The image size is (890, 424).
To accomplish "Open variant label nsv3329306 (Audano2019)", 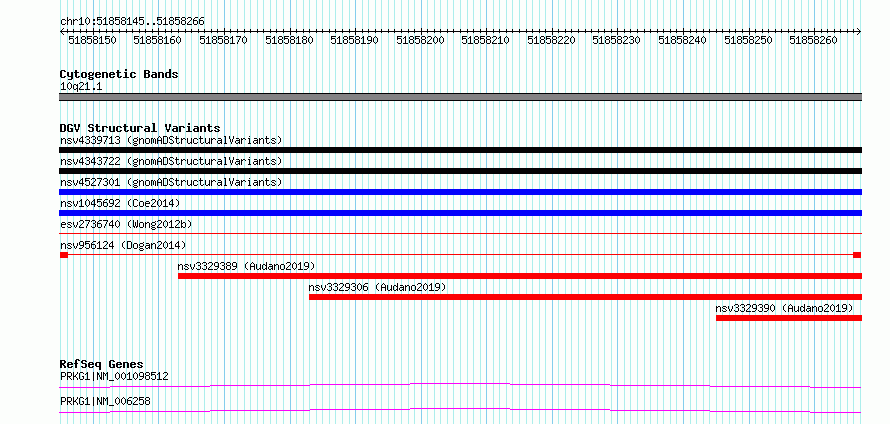I will [377, 287].
